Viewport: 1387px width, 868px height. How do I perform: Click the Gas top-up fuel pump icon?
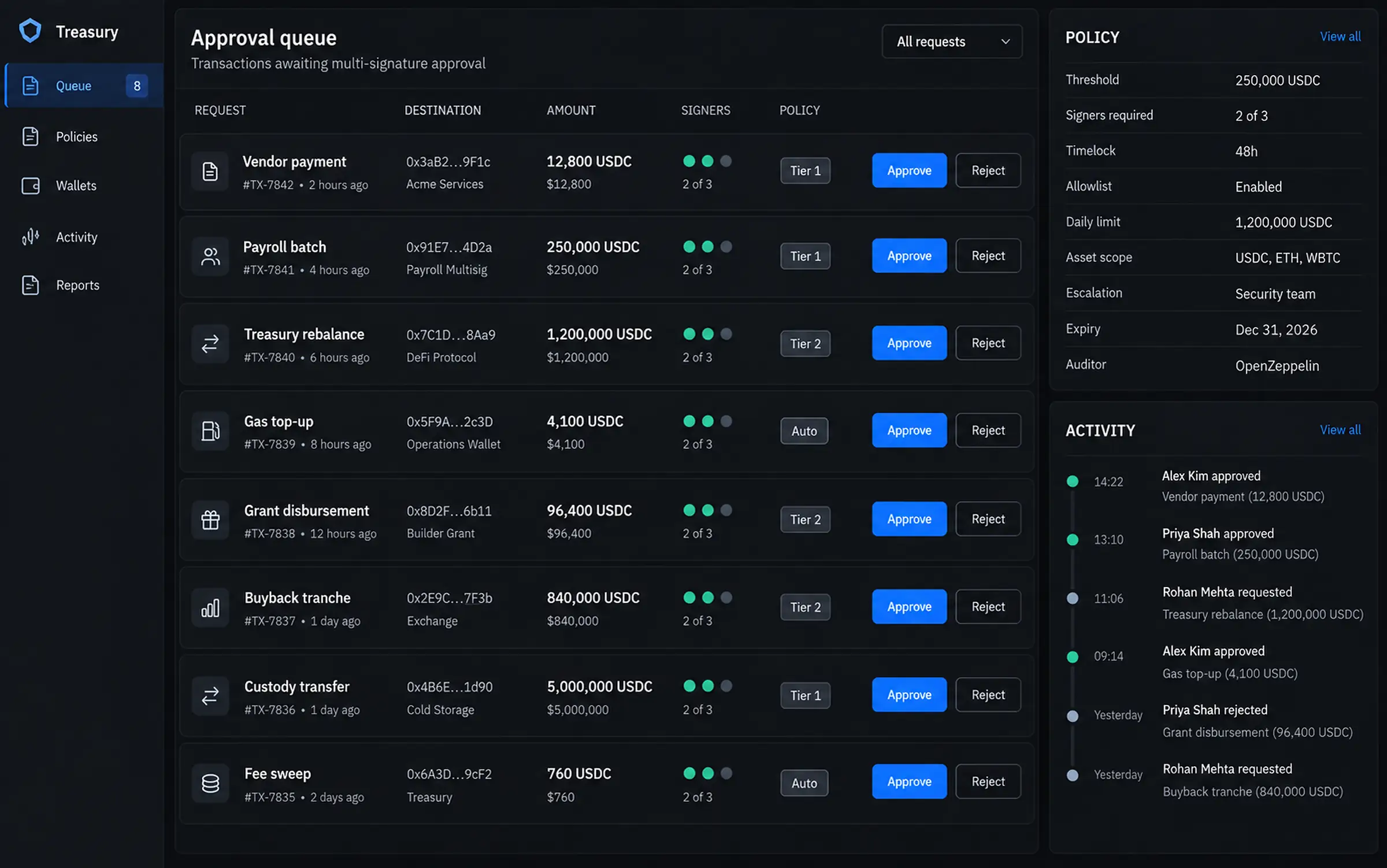click(210, 431)
